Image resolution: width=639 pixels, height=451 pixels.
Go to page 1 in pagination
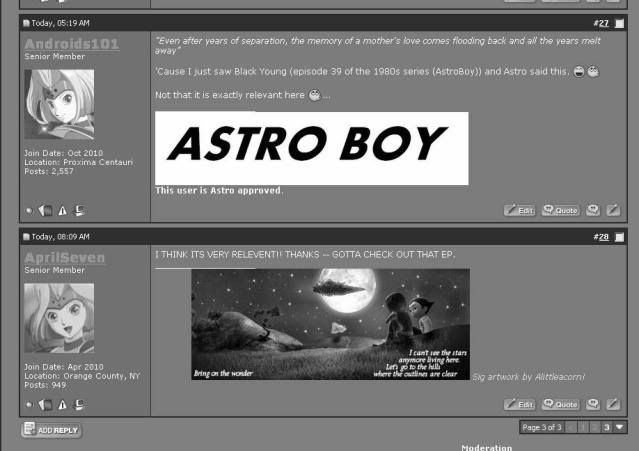tap(583, 427)
